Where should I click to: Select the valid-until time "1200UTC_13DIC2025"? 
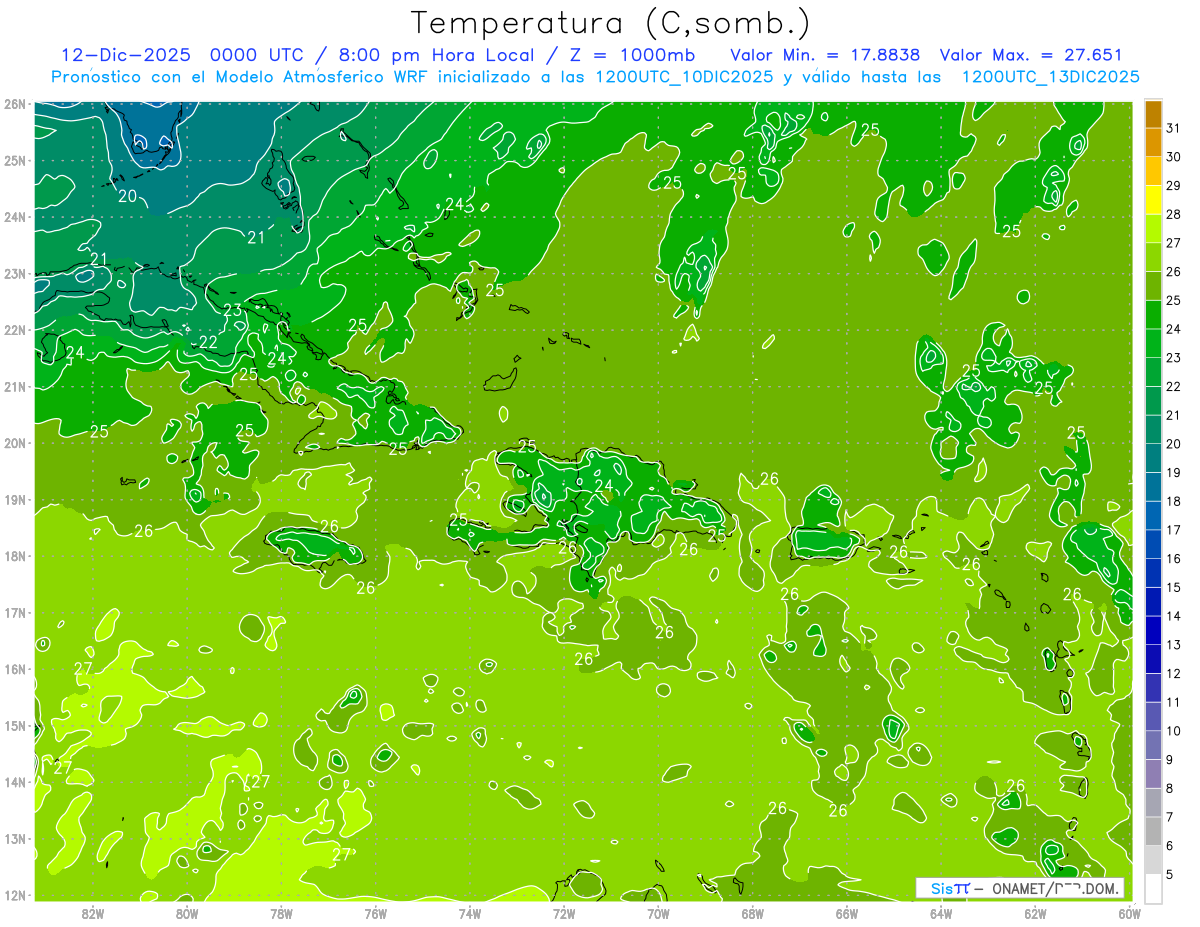coord(1050,77)
